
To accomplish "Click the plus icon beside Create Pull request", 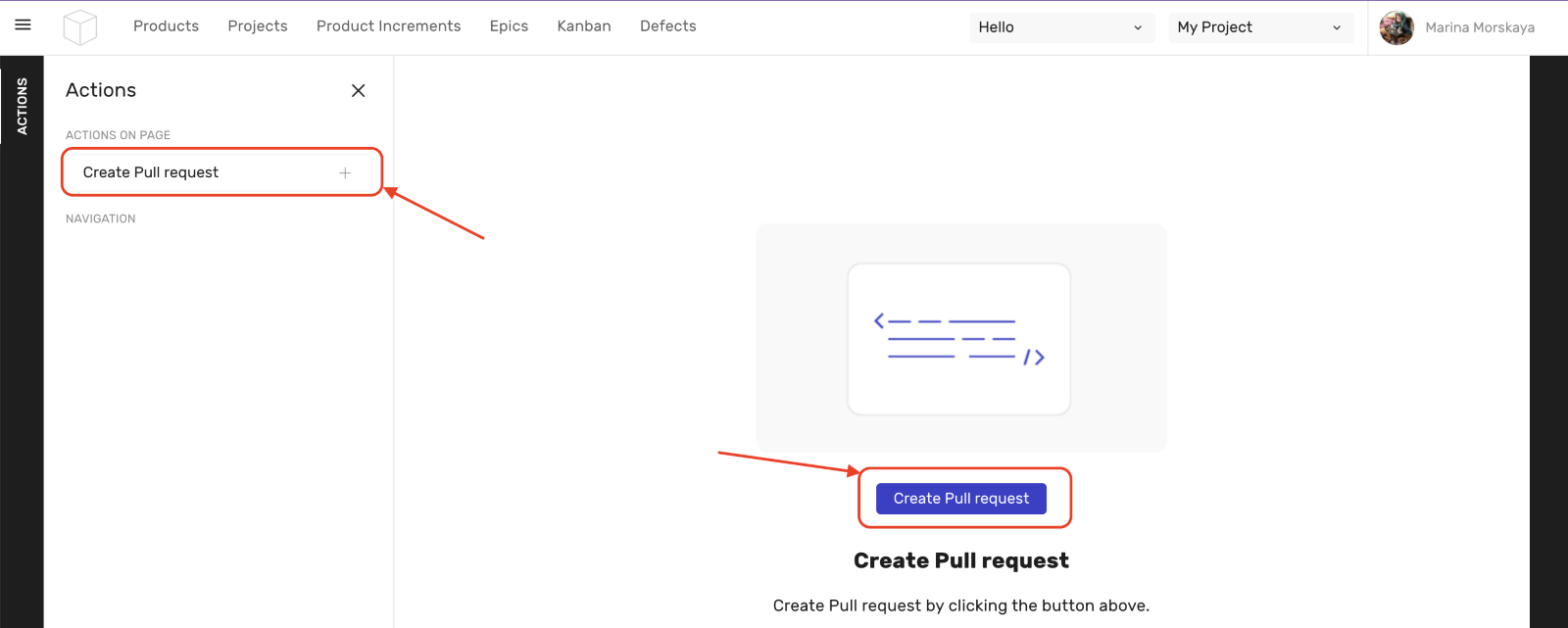I will click(345, 172).
